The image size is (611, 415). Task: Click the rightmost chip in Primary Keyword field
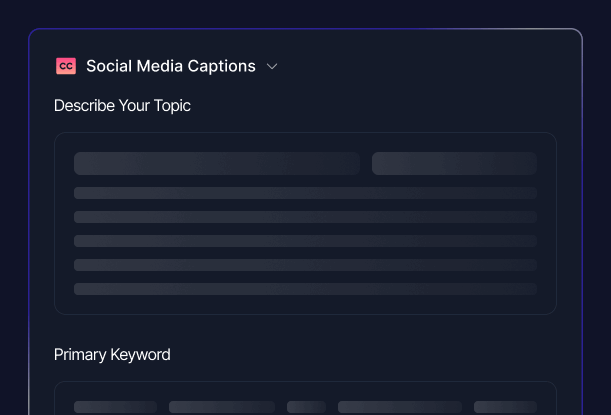(505, 407)
